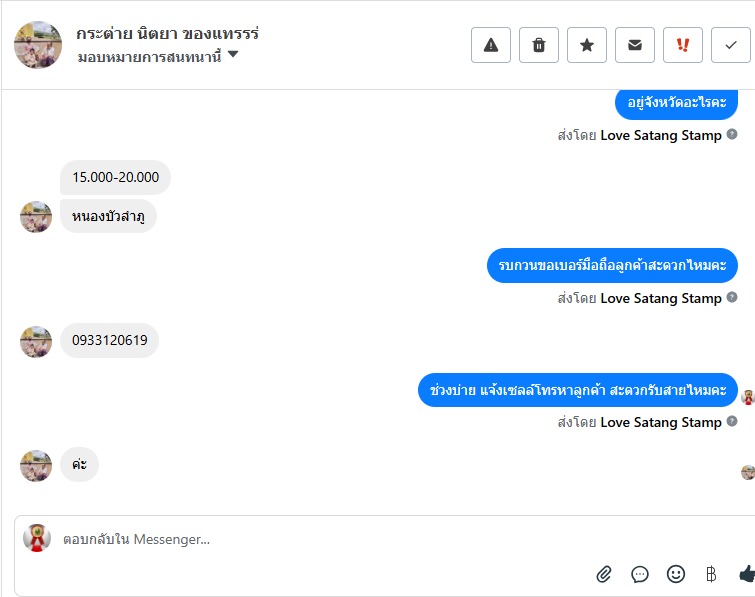755x597 pixels.
Task: Open the emoji picker smiley icon
Action: pyautogui.click(x=676, y=574)
